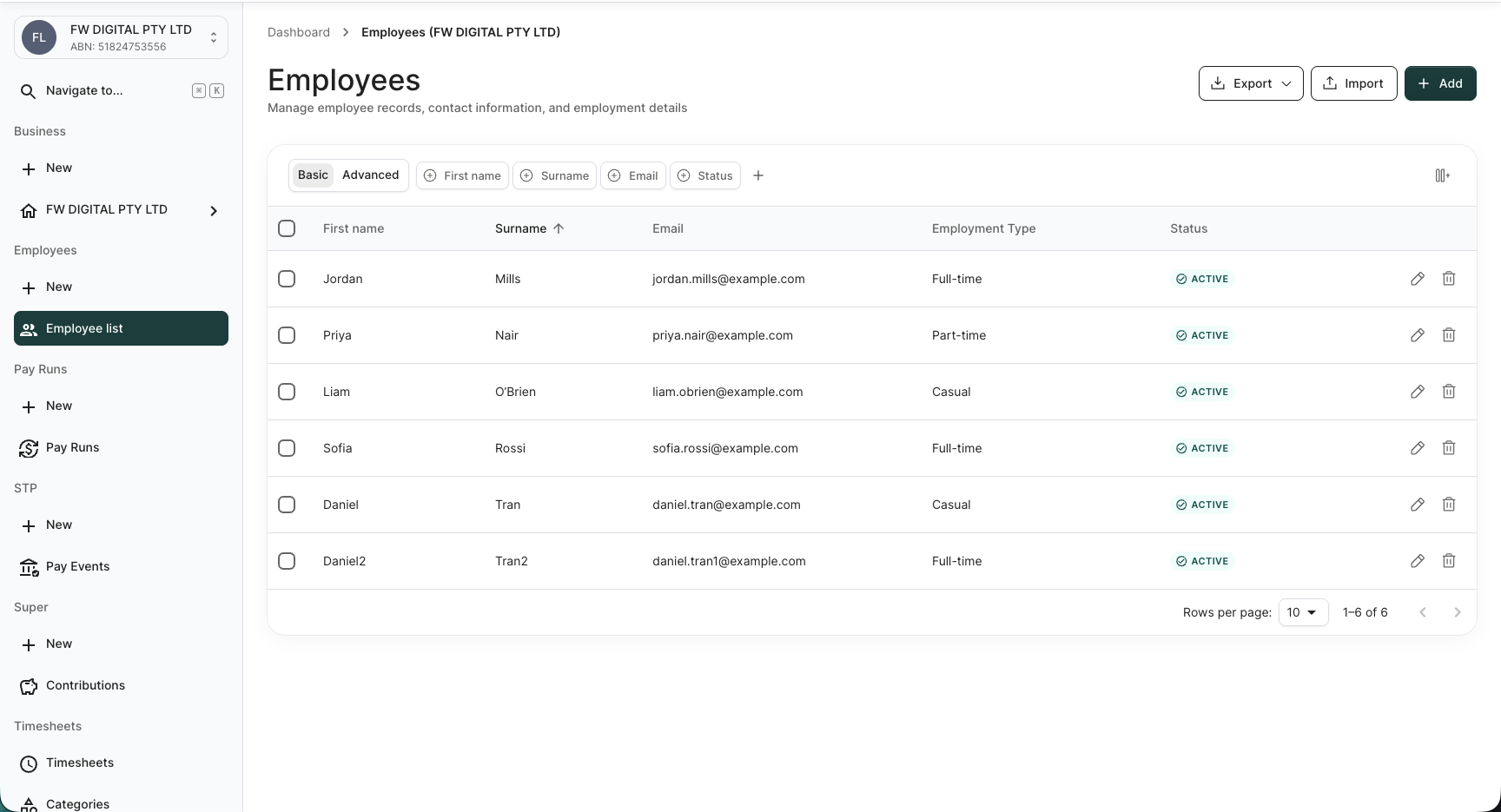Go to previous page of employees
This screenshot has width=1501, height=812.
coord(1423,612)
